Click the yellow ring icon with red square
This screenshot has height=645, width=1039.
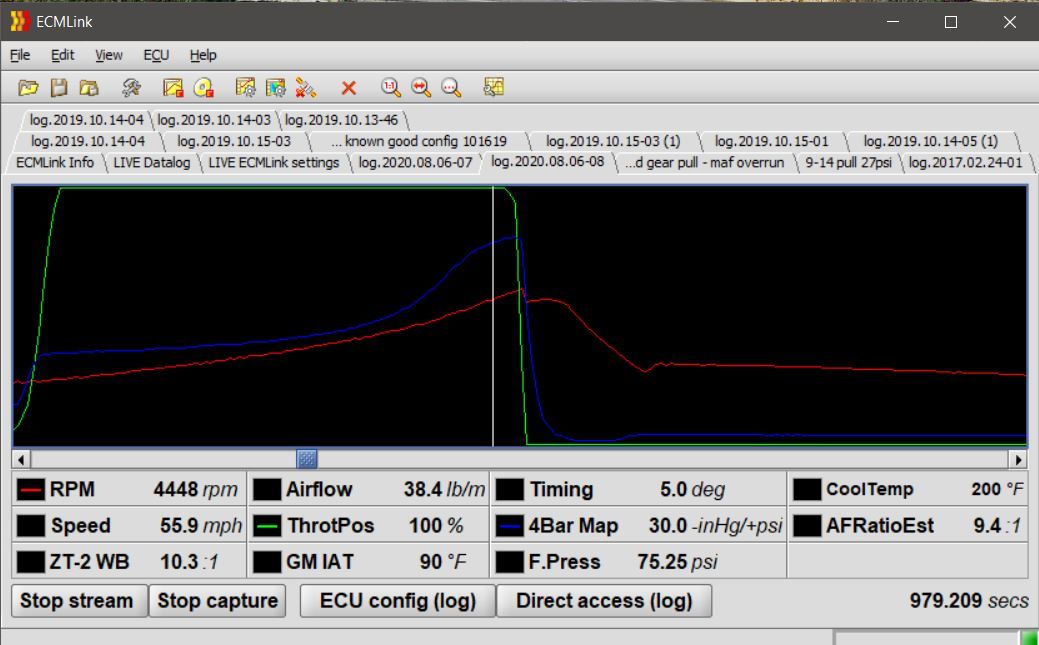pos(203,88)
